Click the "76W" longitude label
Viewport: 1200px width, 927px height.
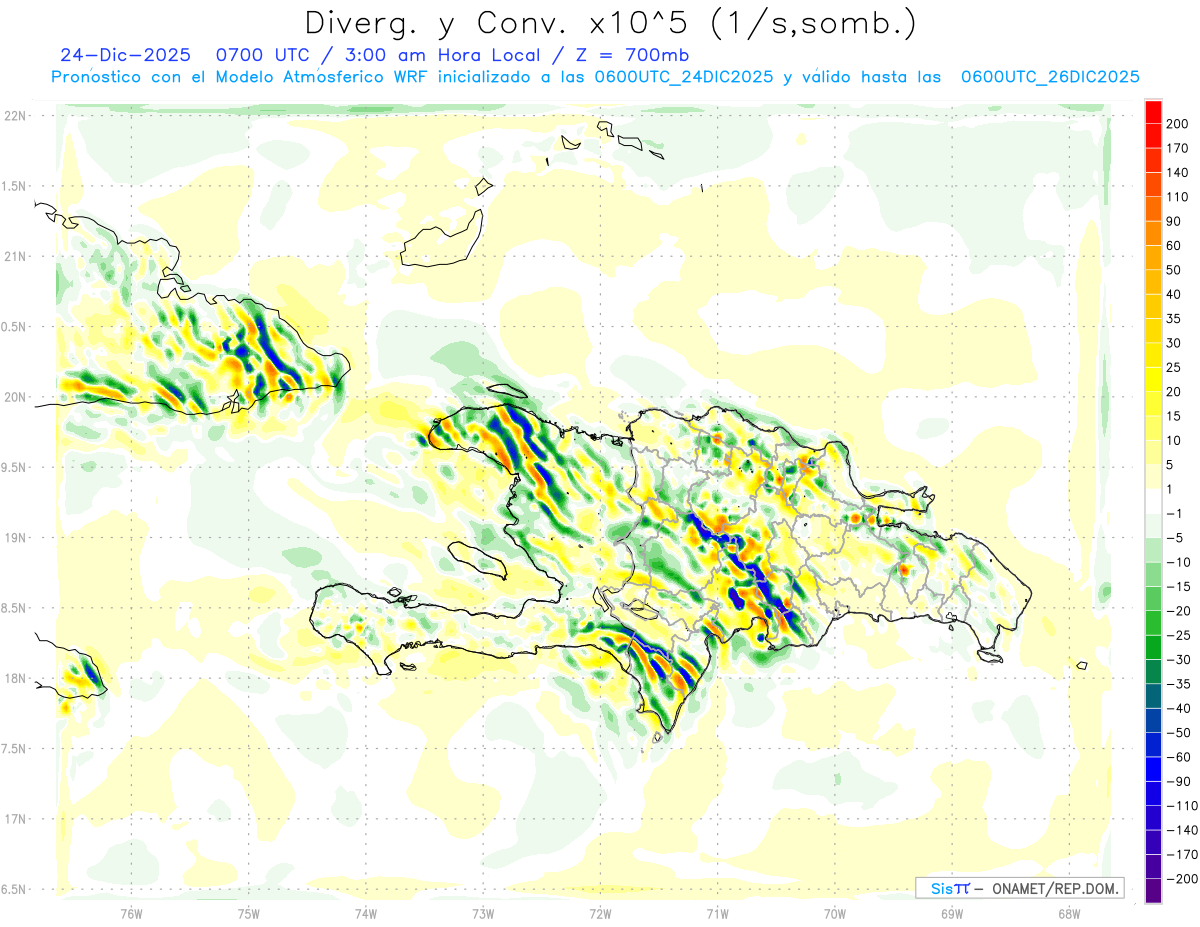pos(131,913)
